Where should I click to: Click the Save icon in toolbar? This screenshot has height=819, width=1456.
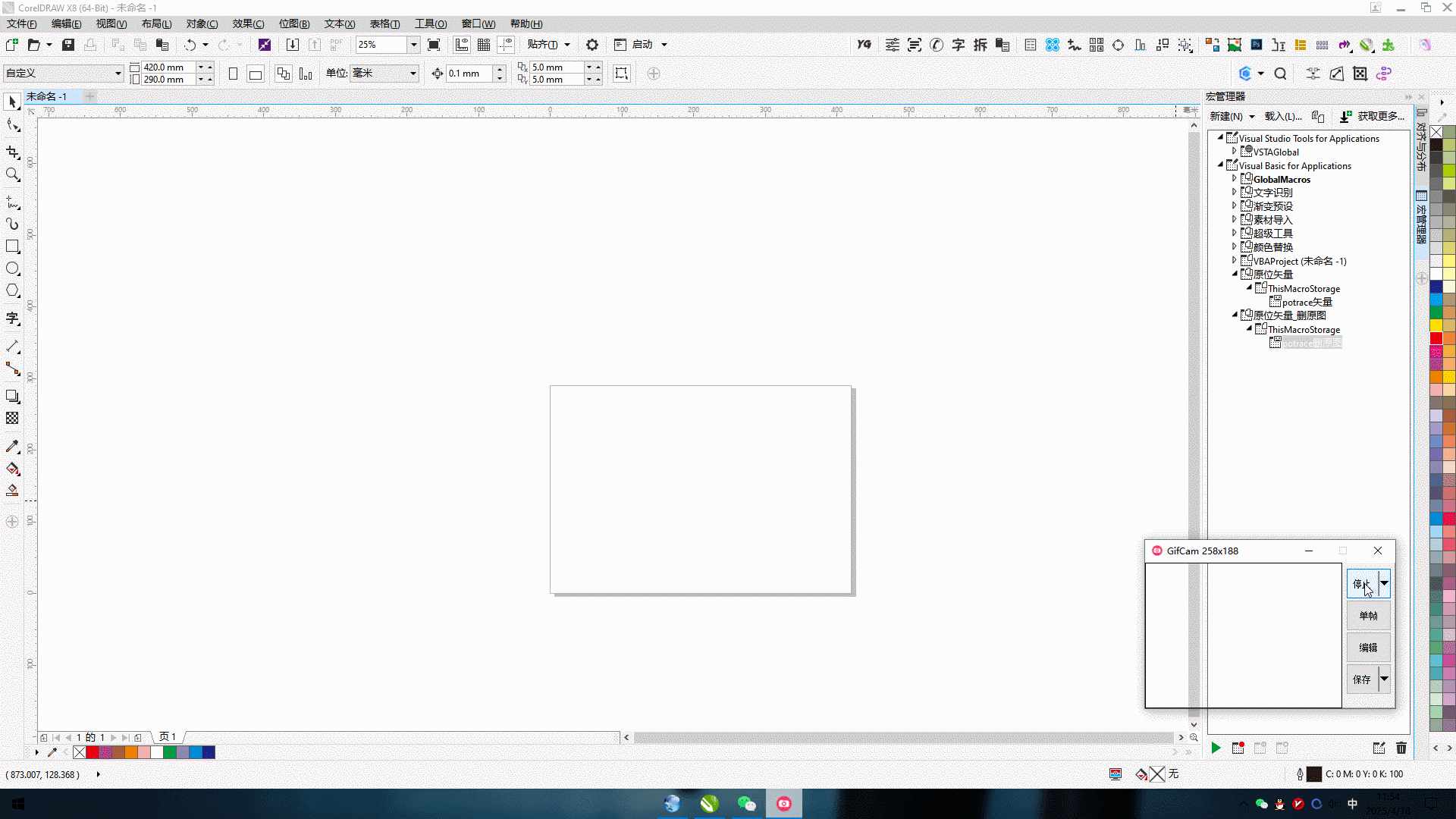click(68, 45)
